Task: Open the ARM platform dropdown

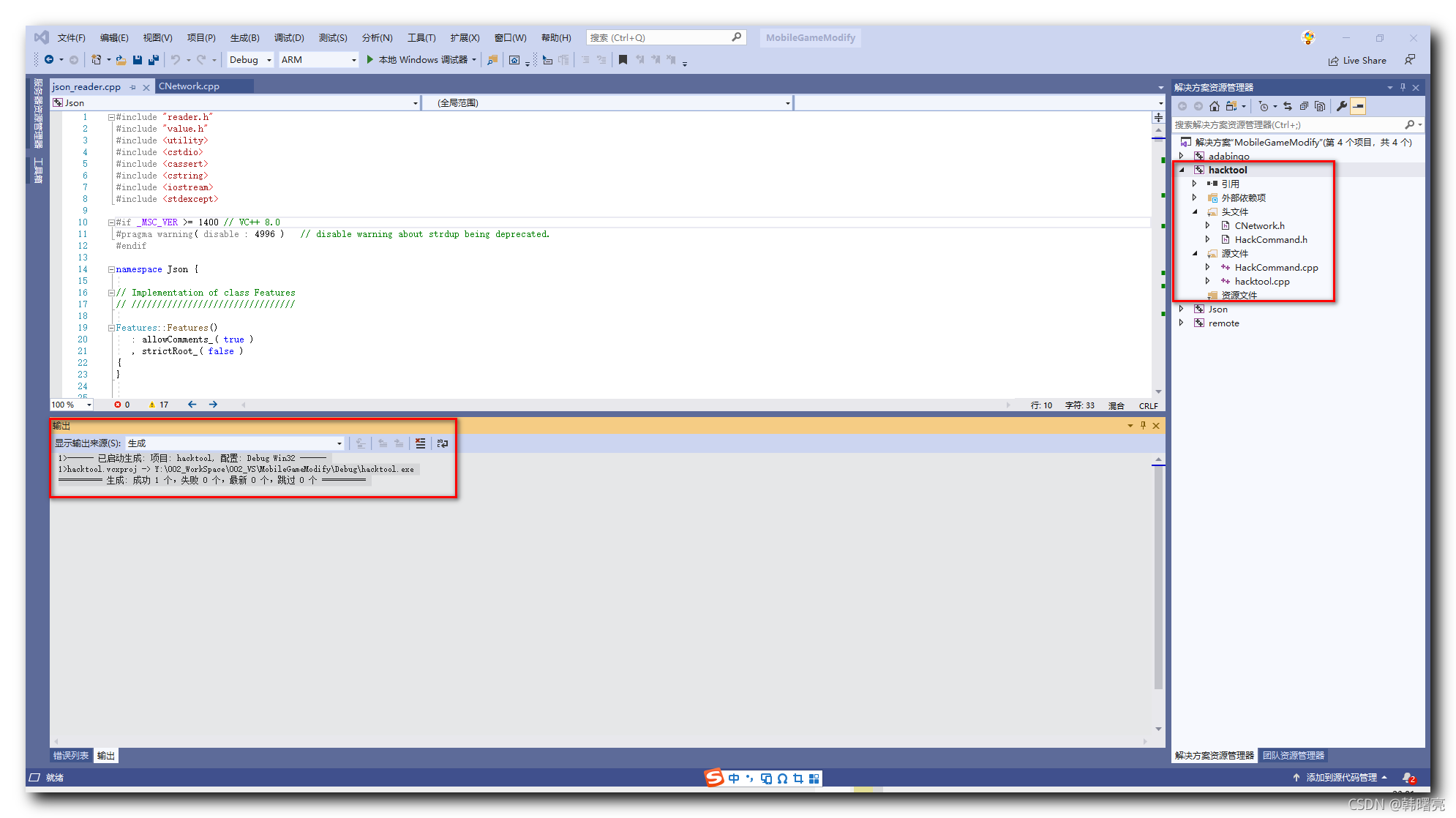Action: click(x=319, y=60)
